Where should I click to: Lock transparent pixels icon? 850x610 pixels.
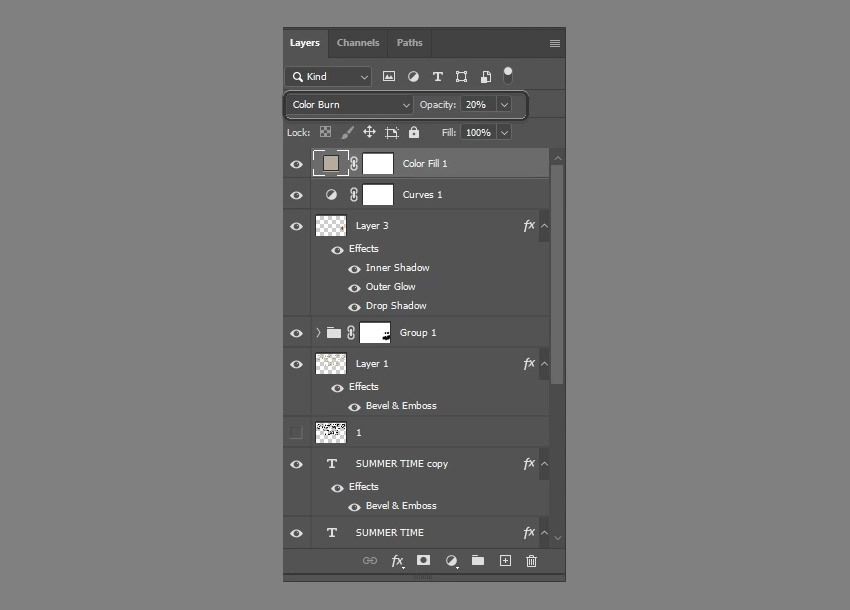(325, 132)
